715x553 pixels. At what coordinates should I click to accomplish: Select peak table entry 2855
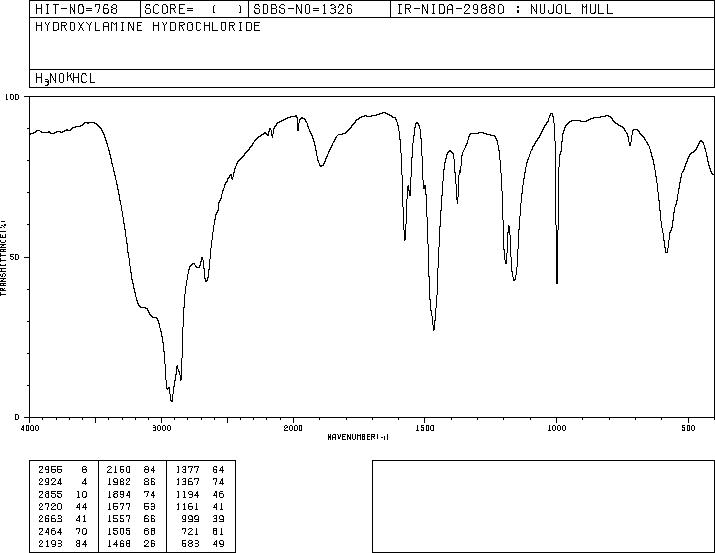click(50, 494)
